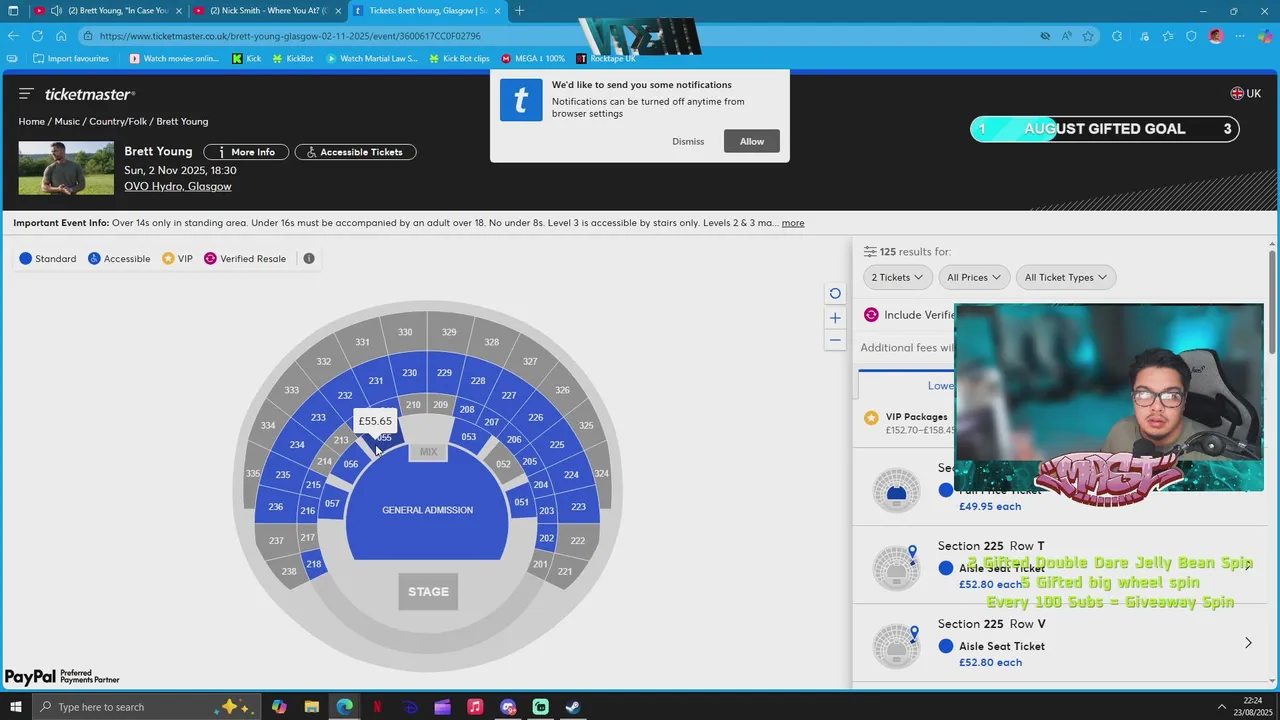The height and width of the screenshot is (720, 1280).
Task: Expand the All Prices dropdown
Action: click(x=973, y=277)
